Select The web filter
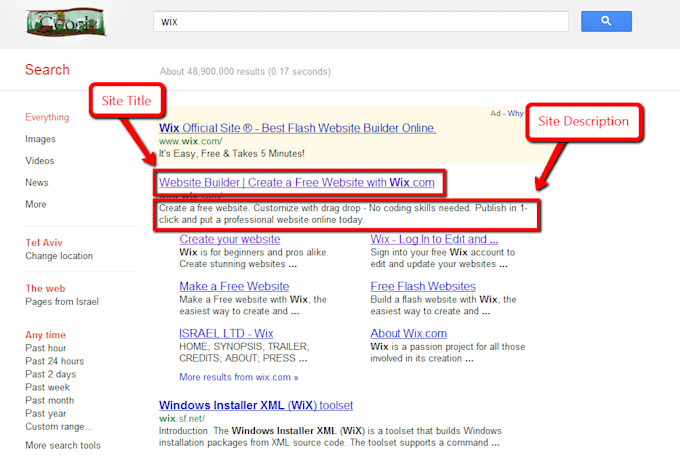This screenshot has width=680, height=461. click(45, 288)
